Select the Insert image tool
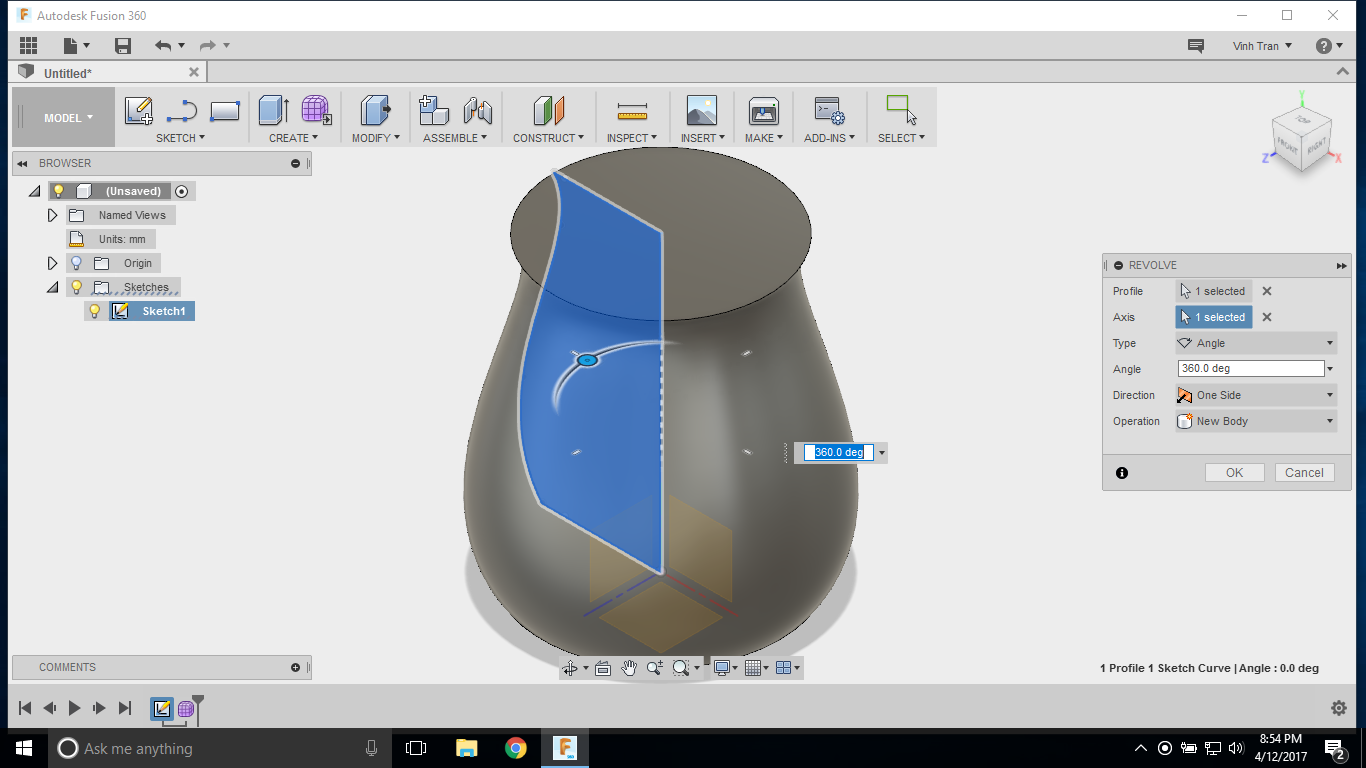 702,110
